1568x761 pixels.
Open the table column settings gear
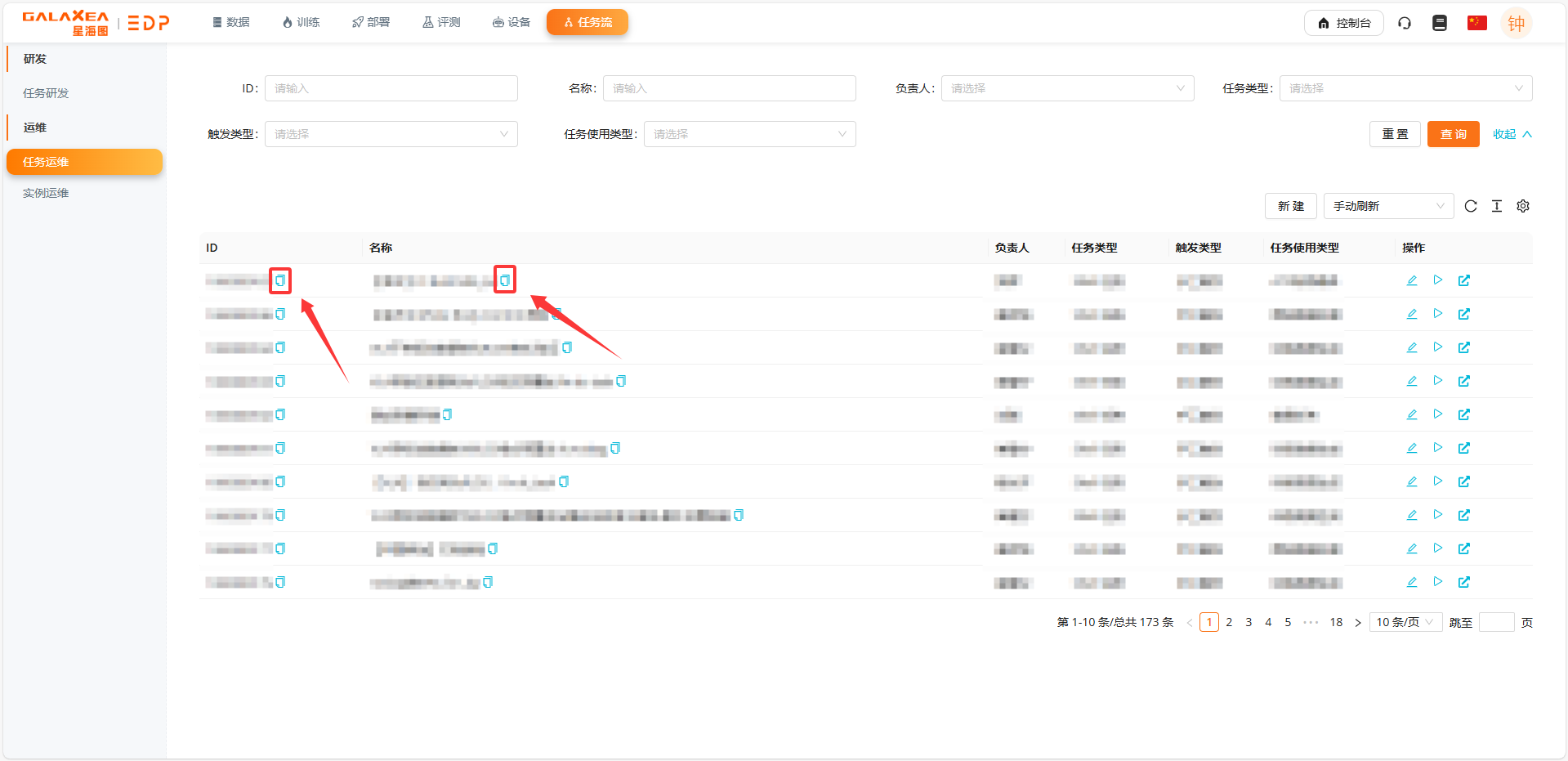(x=1522, y=206)
